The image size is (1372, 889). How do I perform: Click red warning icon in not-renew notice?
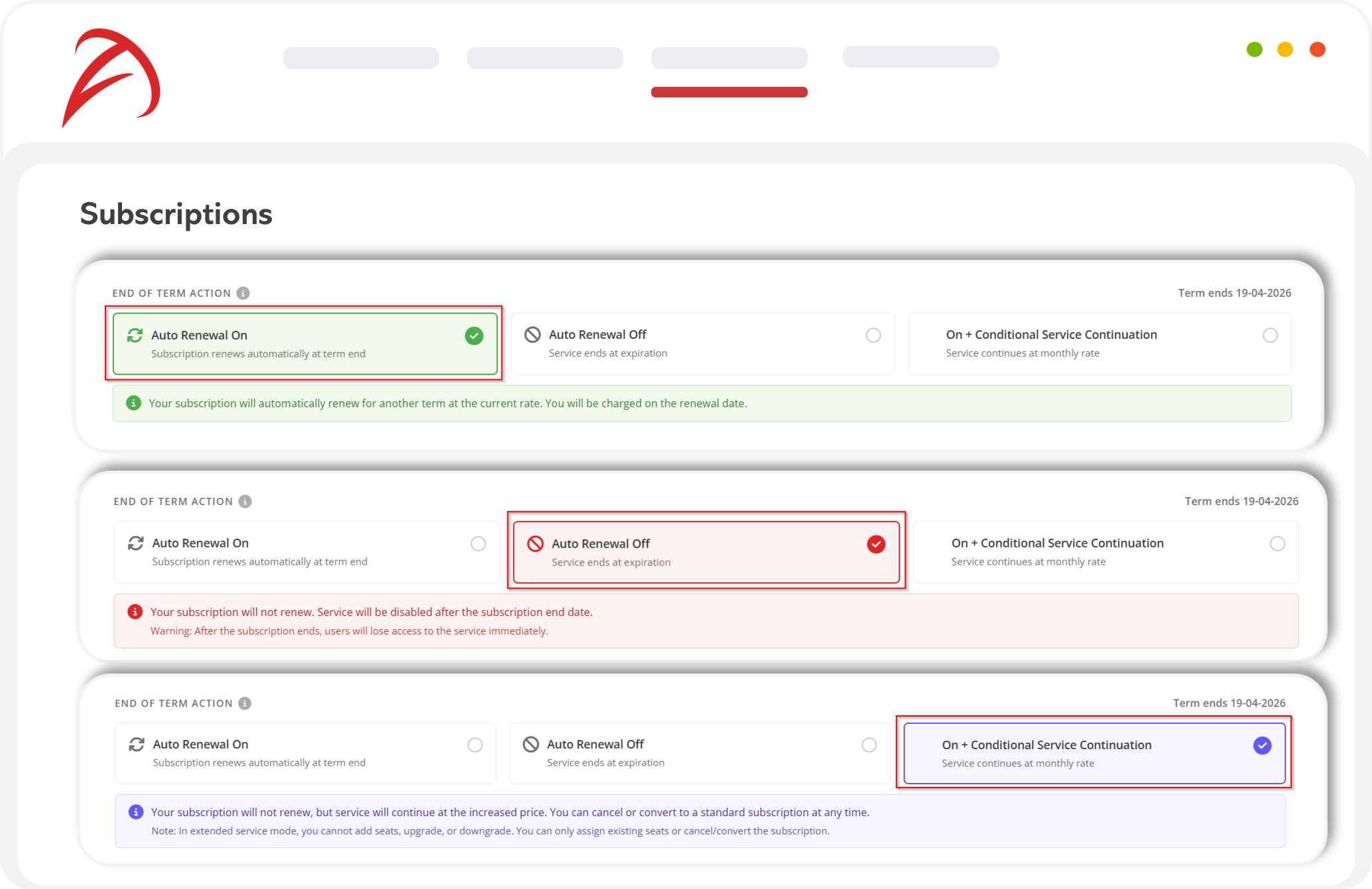click(135, 612)
